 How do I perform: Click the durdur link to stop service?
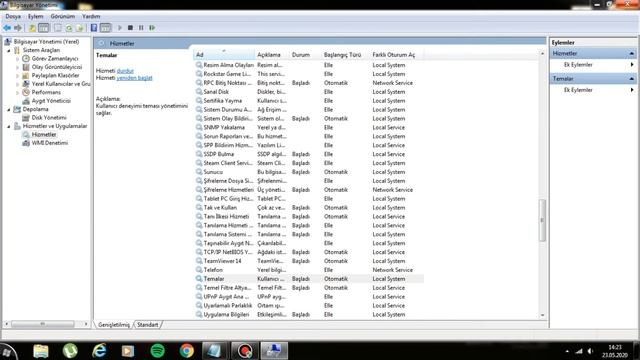click(x=125, y=71)
